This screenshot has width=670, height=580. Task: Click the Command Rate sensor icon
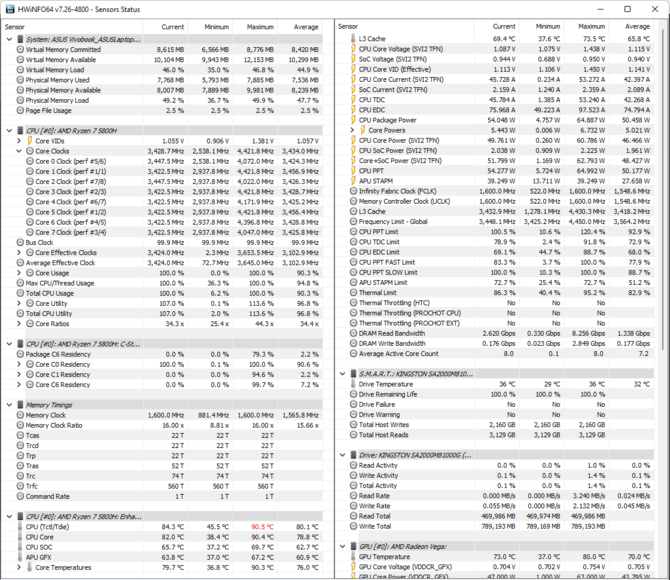tap(20, 496)
